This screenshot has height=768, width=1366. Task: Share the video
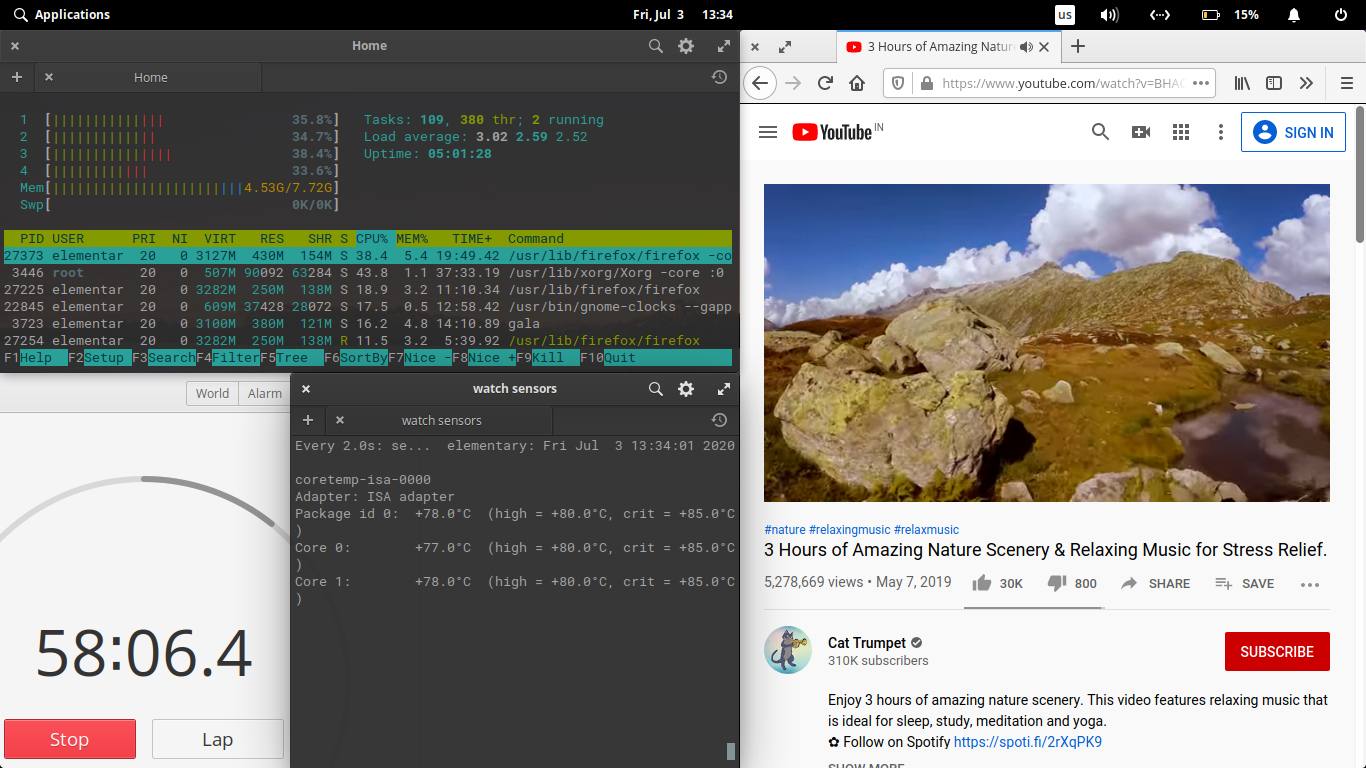[x=1155, y=583]
